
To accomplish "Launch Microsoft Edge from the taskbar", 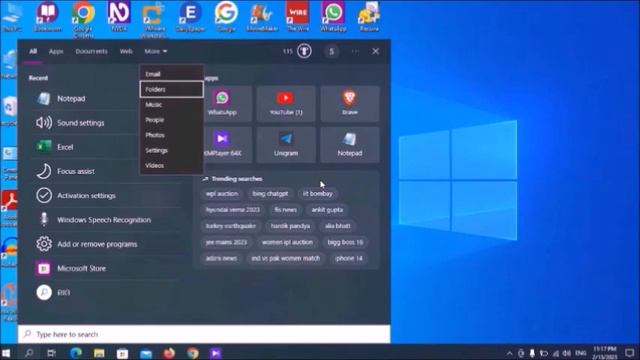I will 76,353.
